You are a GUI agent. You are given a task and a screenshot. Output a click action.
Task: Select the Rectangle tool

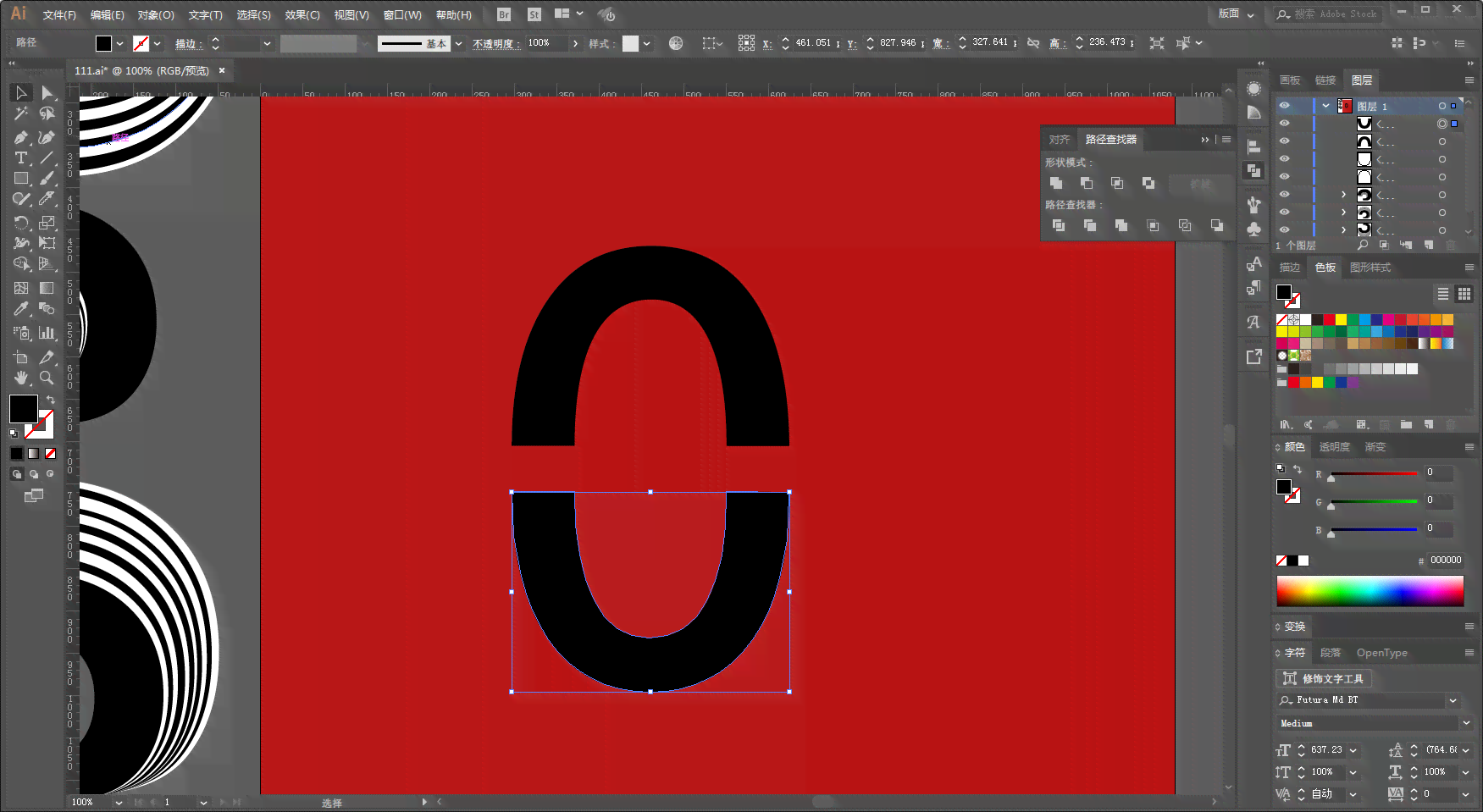21,179
